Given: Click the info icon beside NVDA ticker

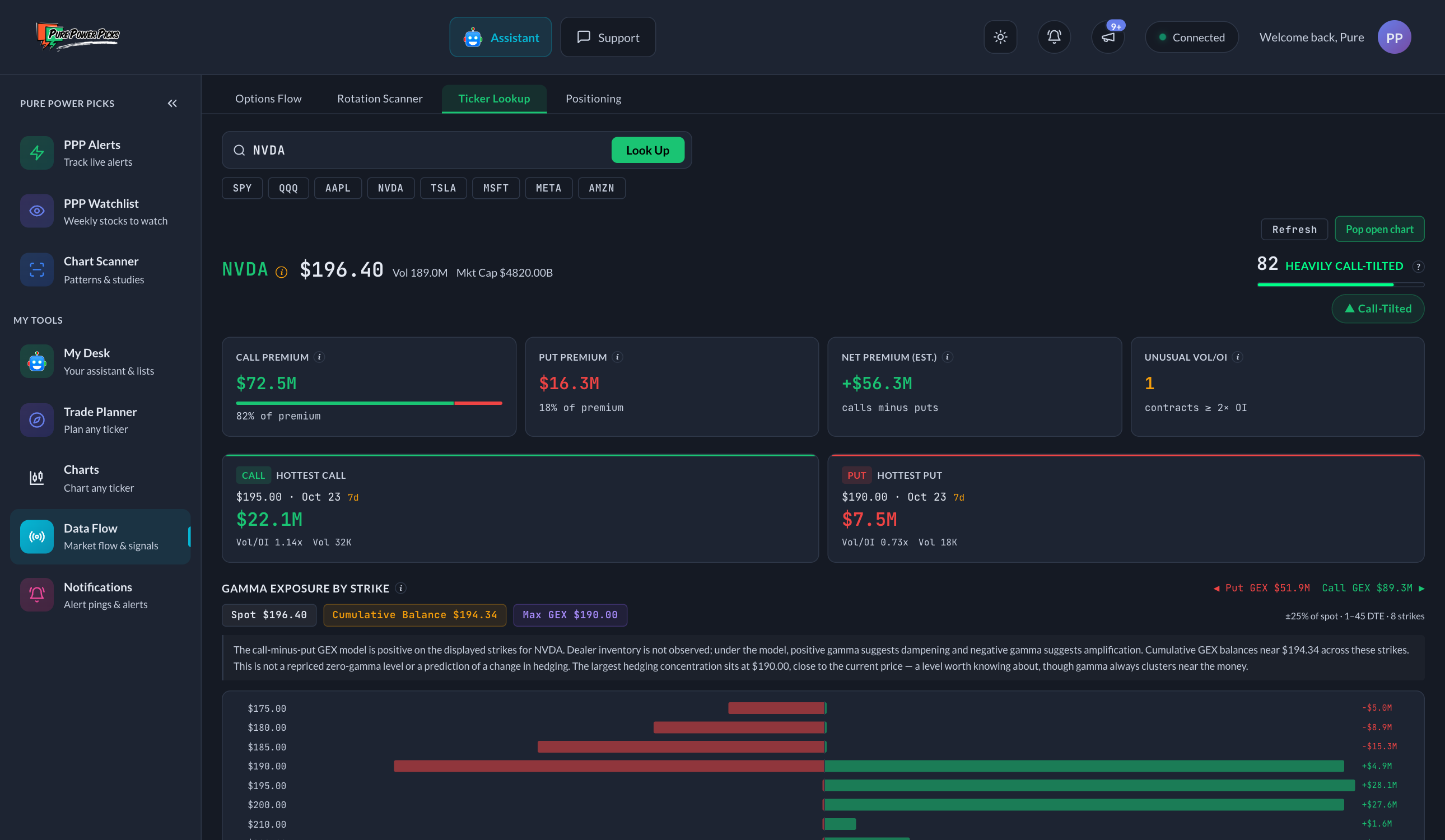Looking at the screenshot, I should (x=281, y=272).
